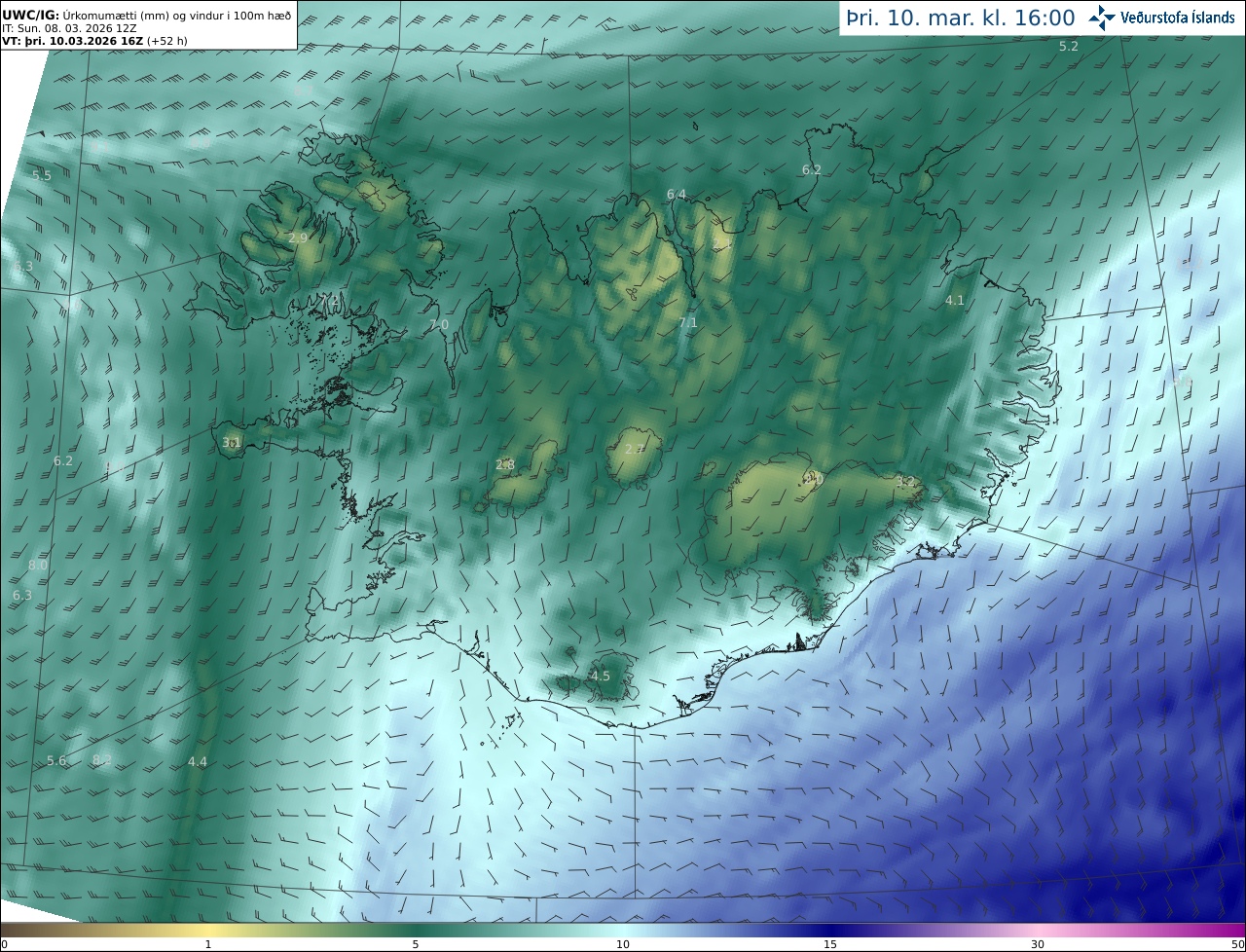The width and height of the screenshot is (1246, 952).
Task: Click the 8.0 value on the map
Action: [38, 565]
